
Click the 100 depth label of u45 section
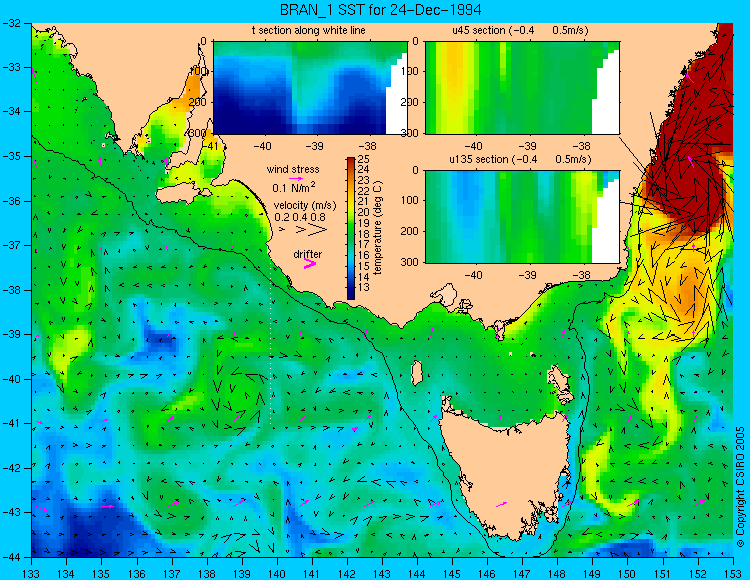411,72
